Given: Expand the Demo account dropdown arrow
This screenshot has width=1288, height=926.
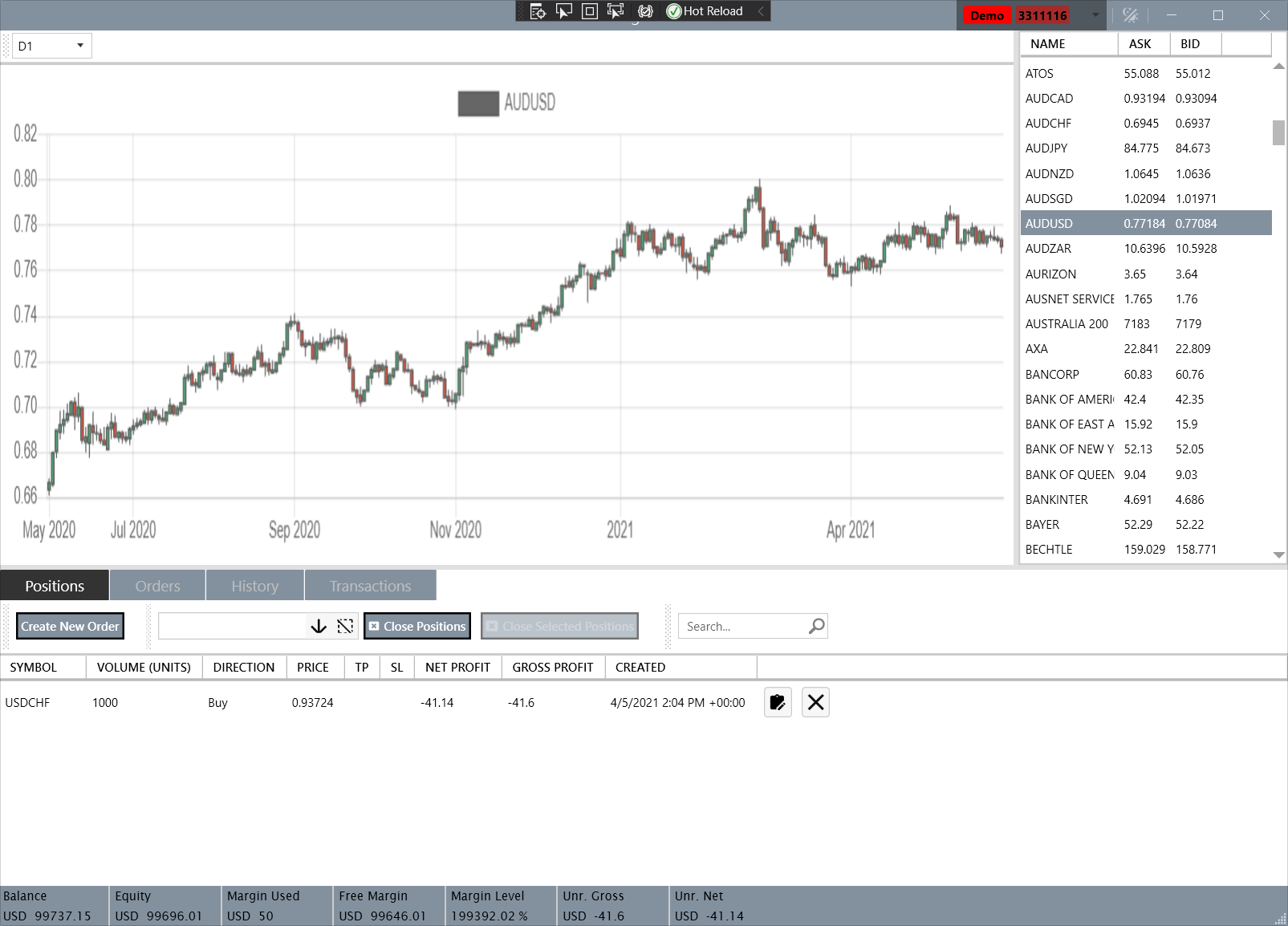Looking at the screenshot, I should click(x=1095, y=15).
